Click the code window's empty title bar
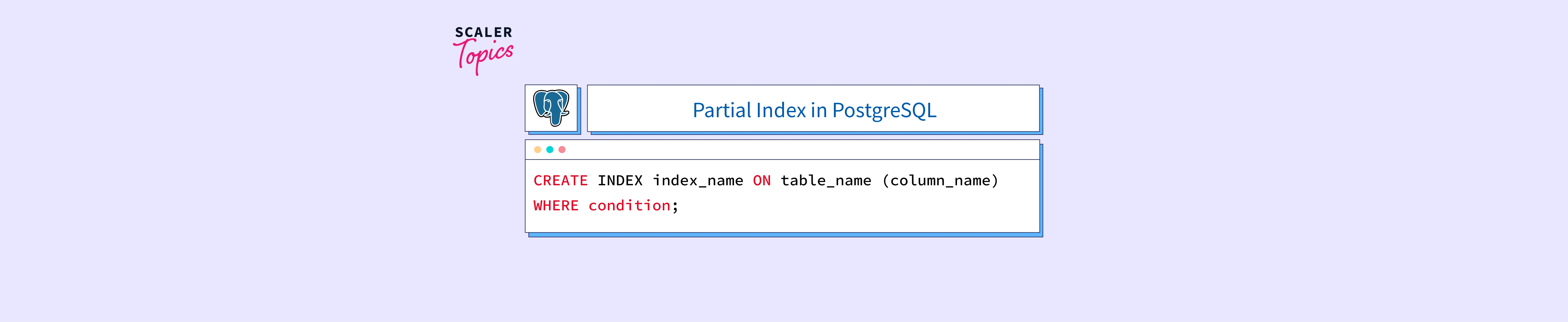1568x322 pixels. 791,150
